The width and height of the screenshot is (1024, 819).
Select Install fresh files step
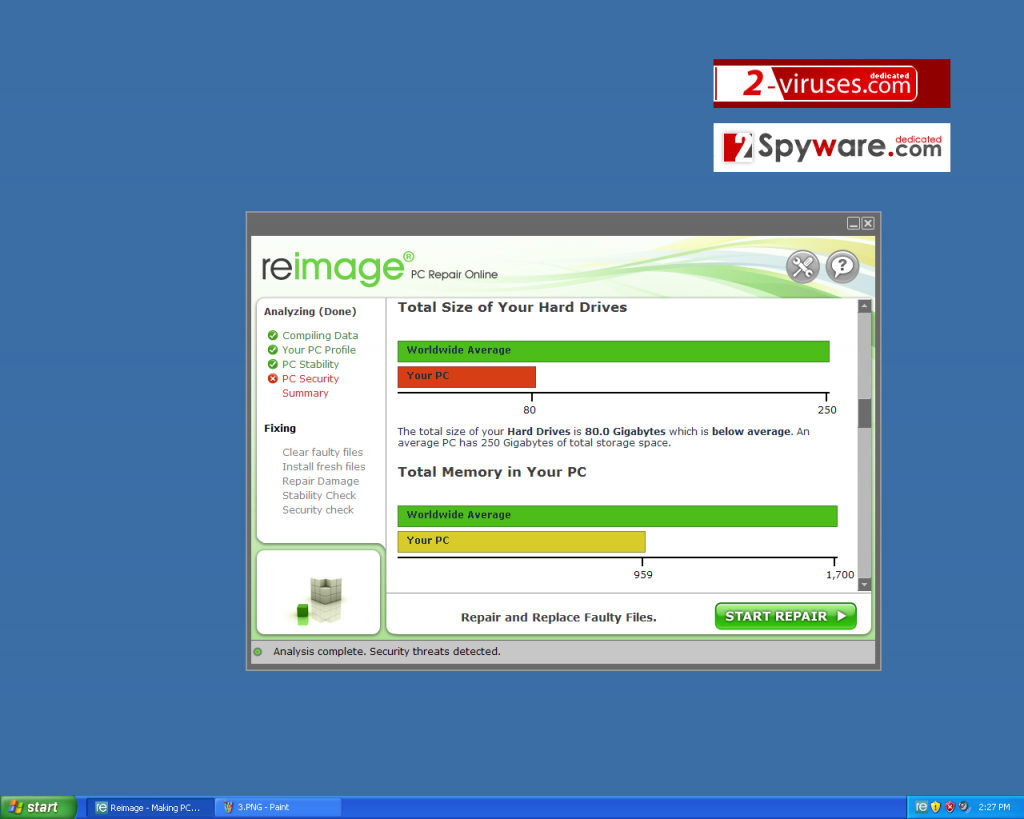pos(324,466)
